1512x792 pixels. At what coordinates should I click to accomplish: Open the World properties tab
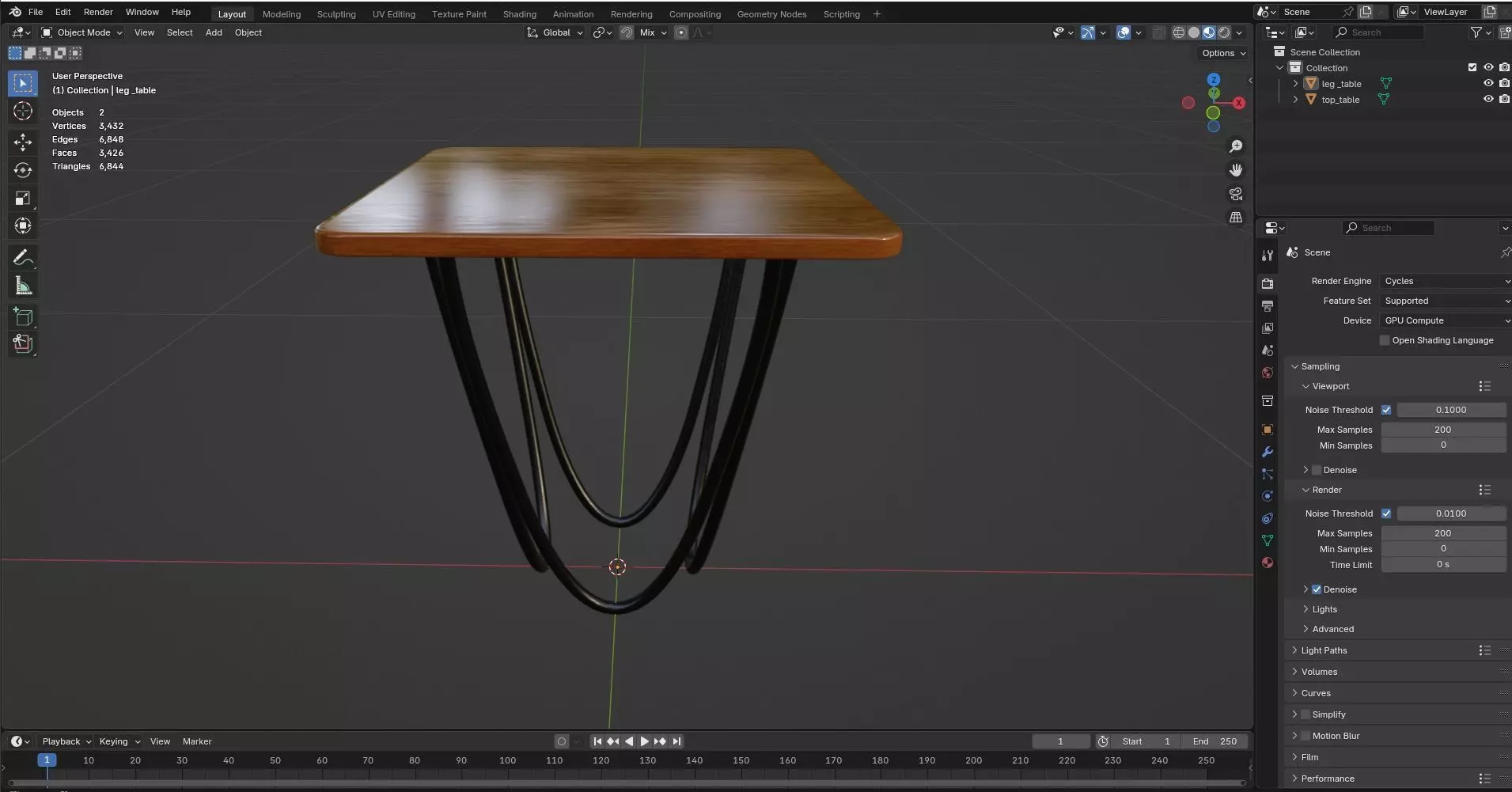[x=1268, y=373]
